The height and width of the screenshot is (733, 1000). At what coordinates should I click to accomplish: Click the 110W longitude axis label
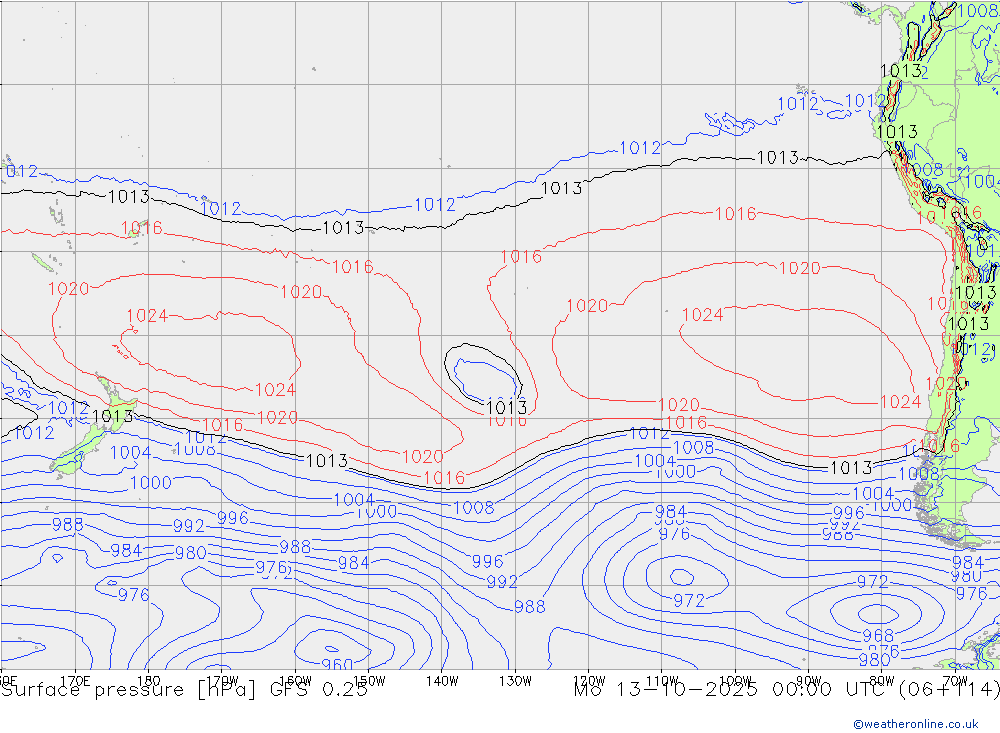[662, 681]
